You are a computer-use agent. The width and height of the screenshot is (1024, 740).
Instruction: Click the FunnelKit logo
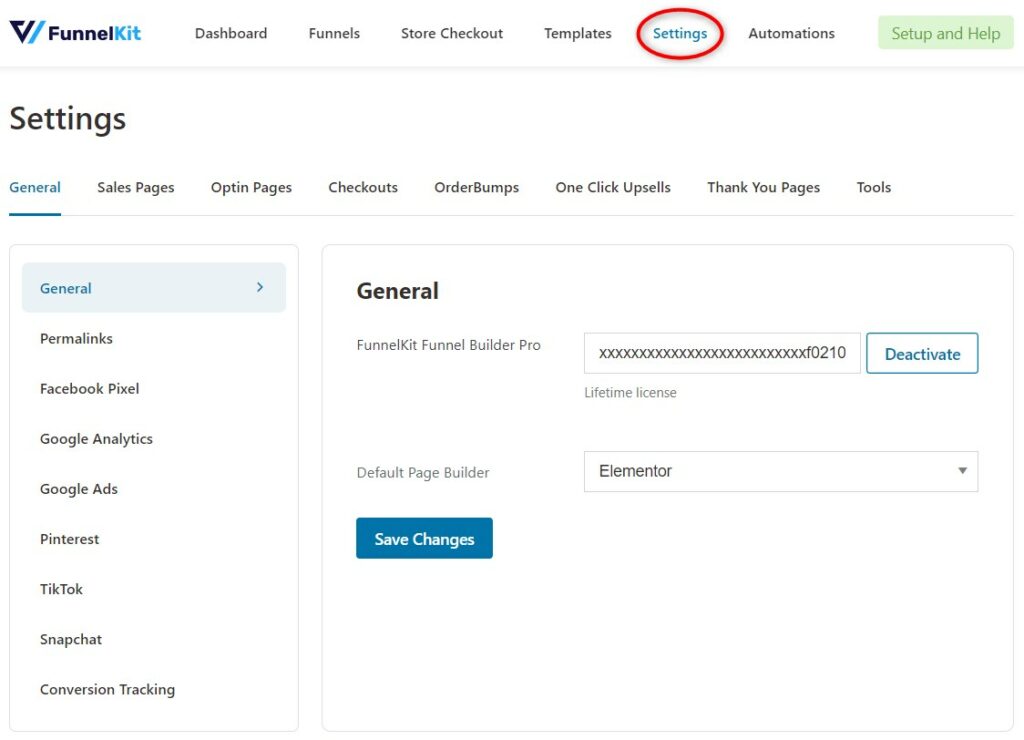pyautogui.click(x=75, y=32)
